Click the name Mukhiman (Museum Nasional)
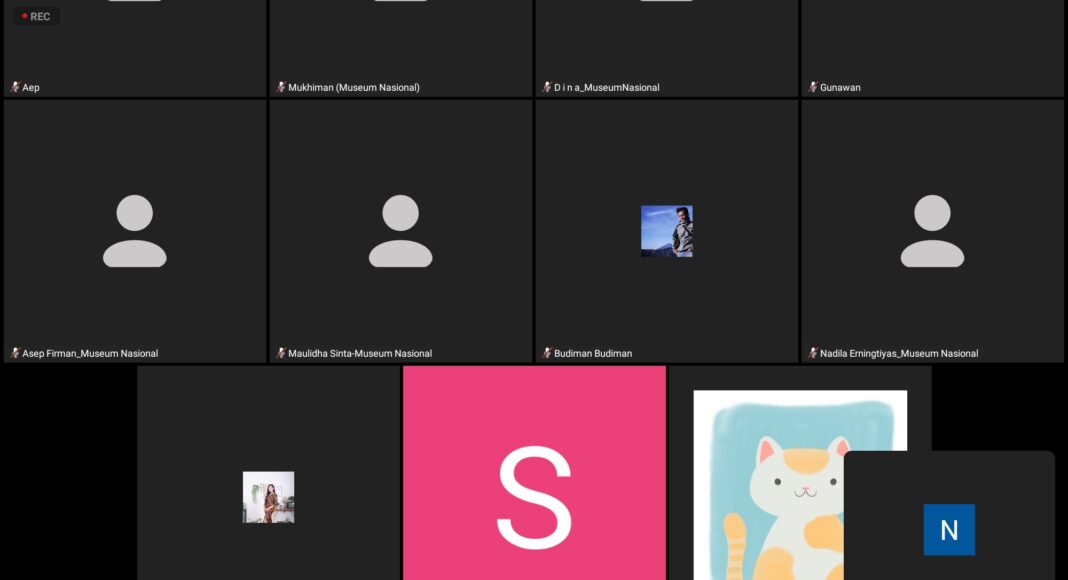The height and width of the screenshot is (580, 1068). pyautogui.click(x=354, y=88)
